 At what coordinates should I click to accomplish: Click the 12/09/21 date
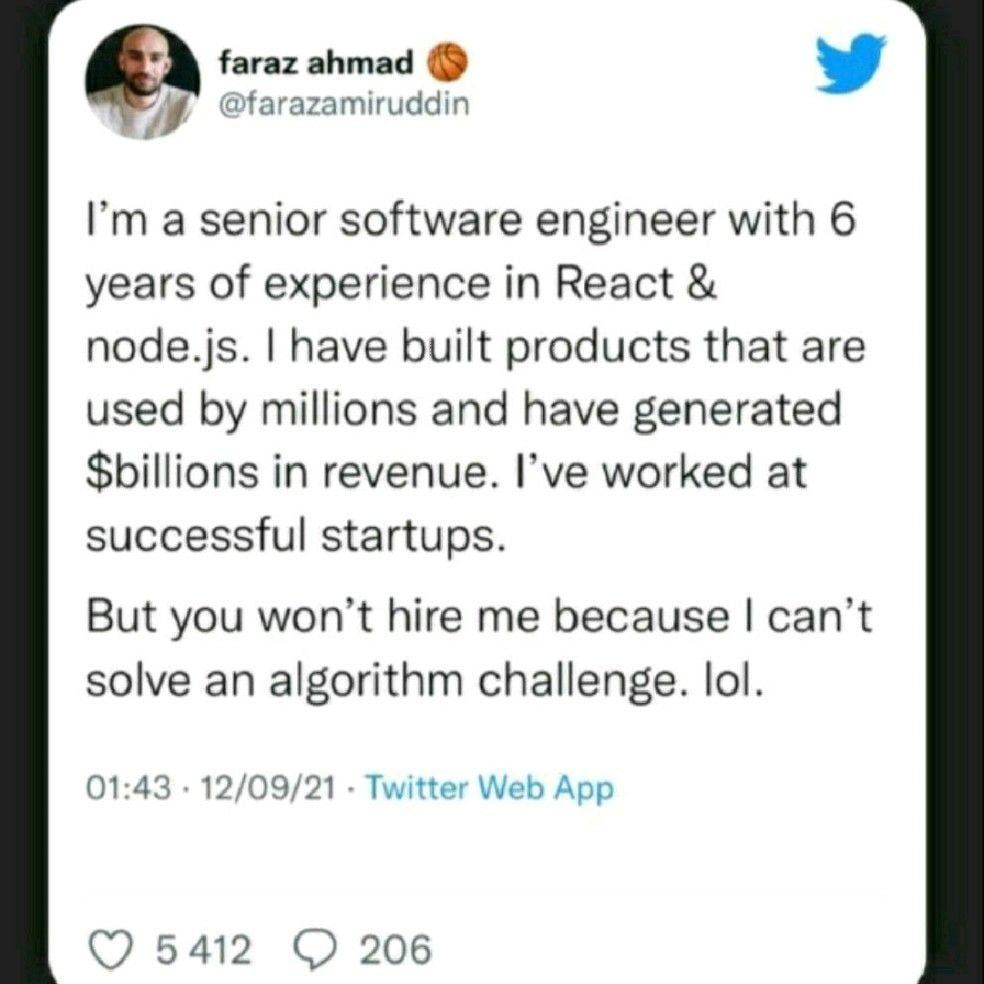point(266,789)
